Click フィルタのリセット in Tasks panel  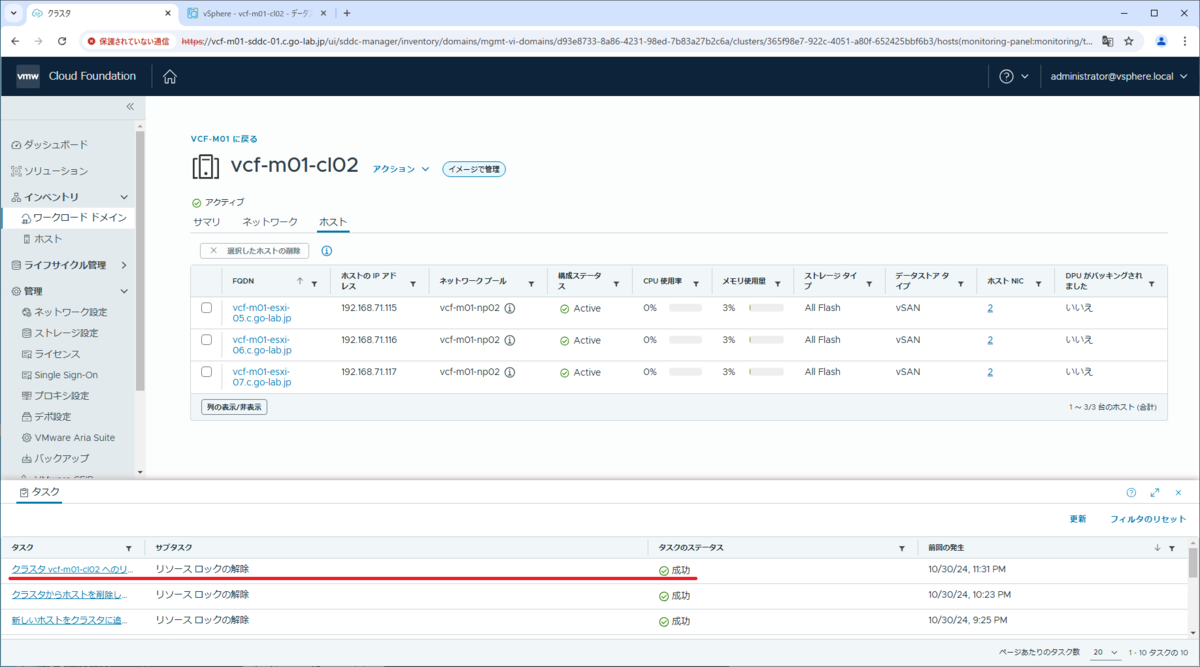(1148, 519)
